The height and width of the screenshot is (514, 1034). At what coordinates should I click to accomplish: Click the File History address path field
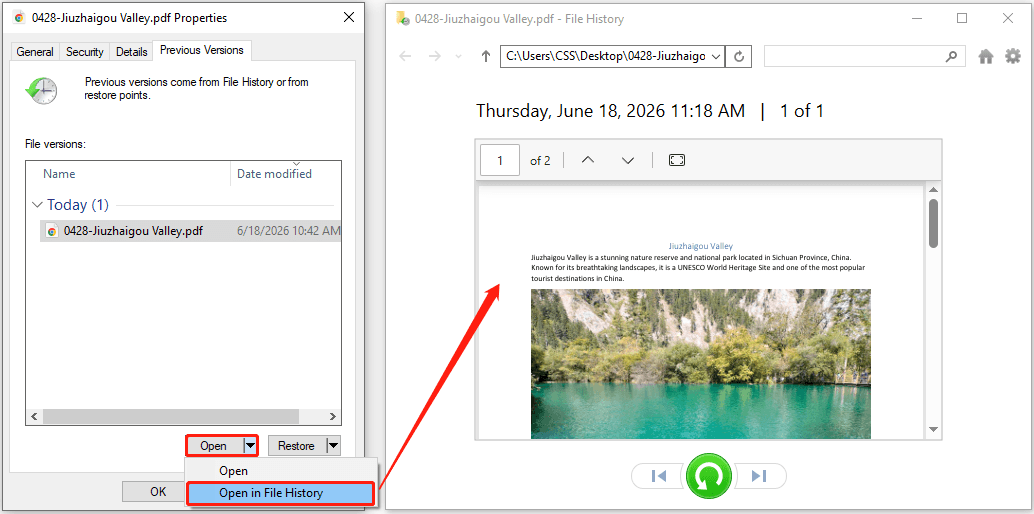coord(605,57)
